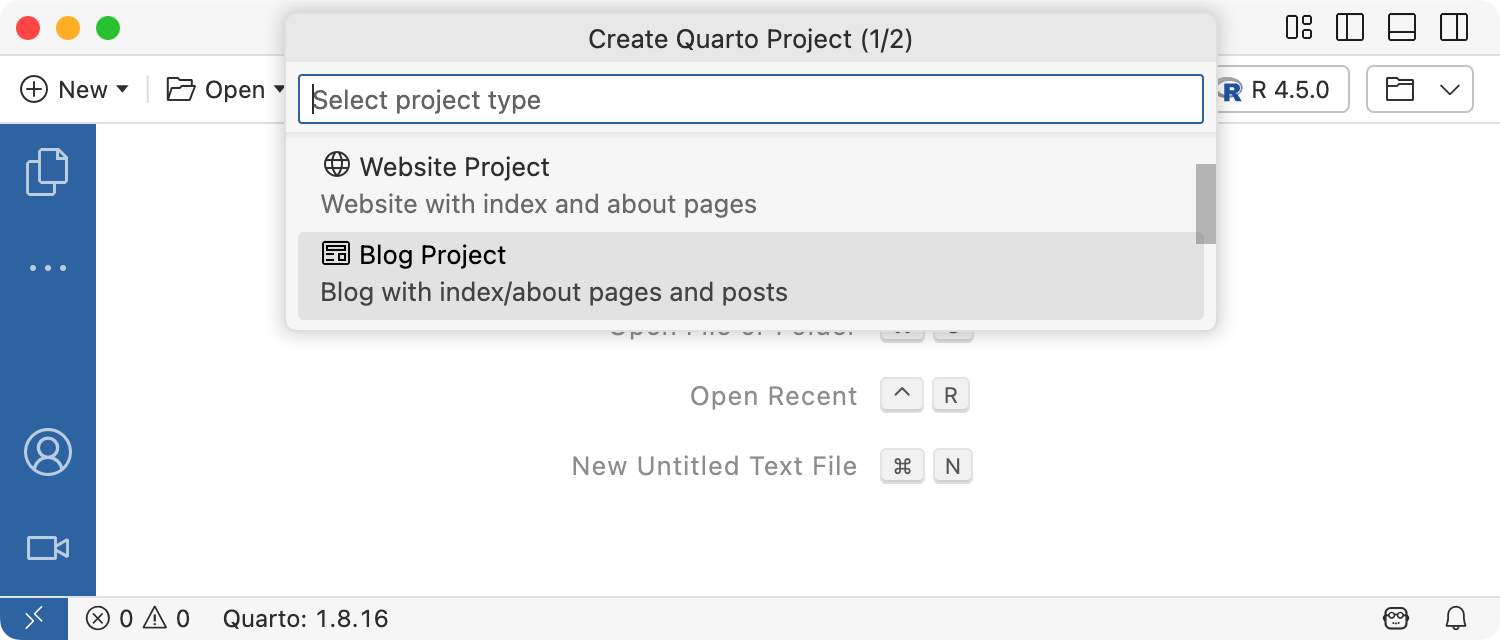Click the project type list scrollbar
The width and height of the screenshot is (1500, 640).
tap(1206, 204)
